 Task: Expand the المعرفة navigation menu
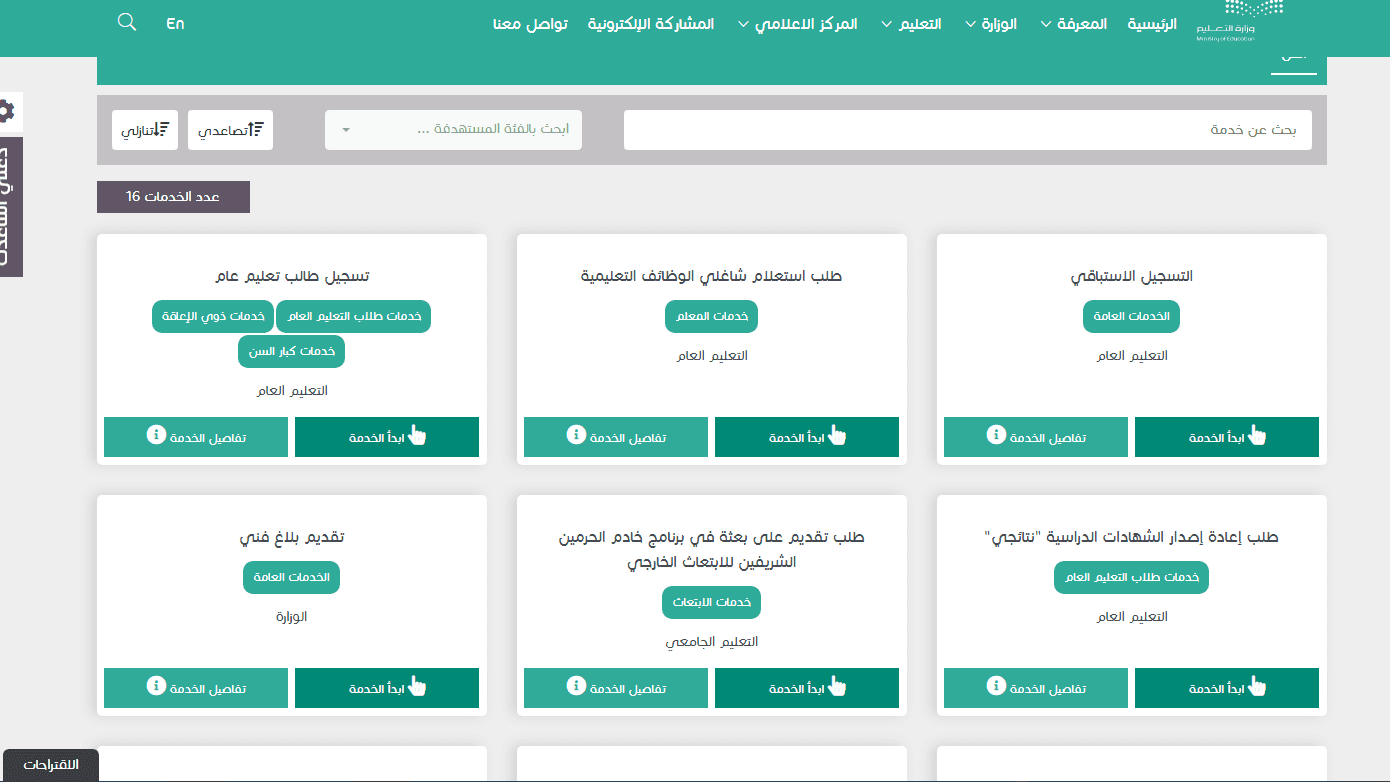click(1074, 24)
